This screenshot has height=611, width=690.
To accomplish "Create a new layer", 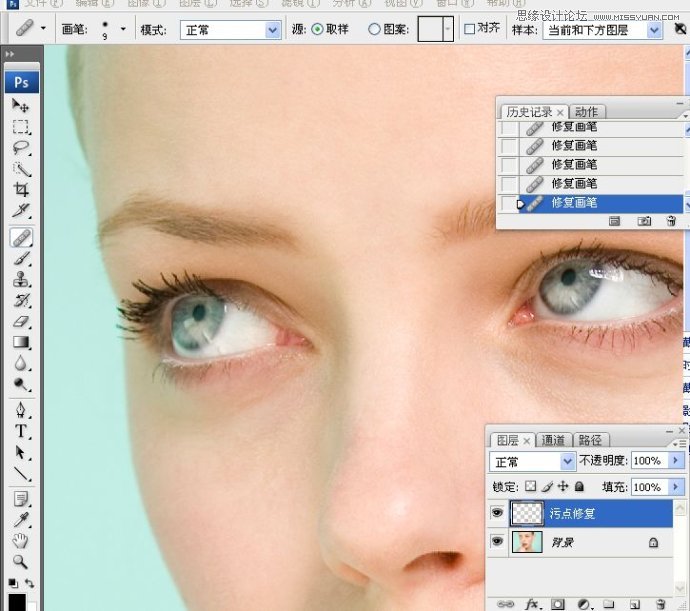I will click(635, 604).
